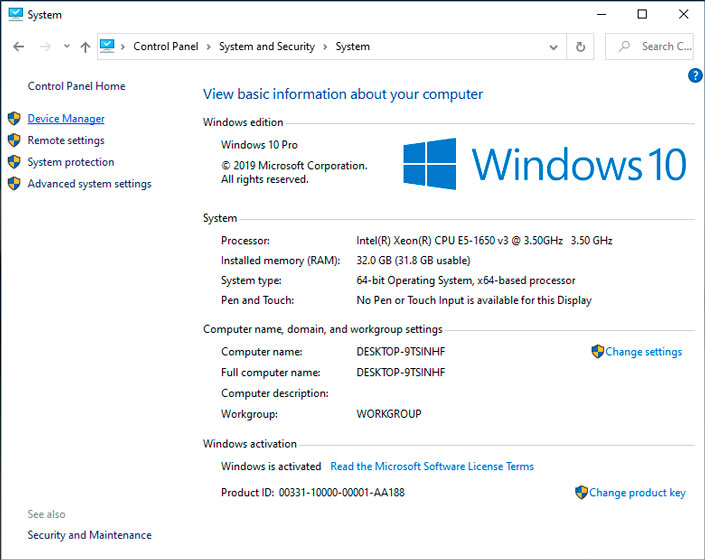The image size is (705, 560).
Task: Click Change product key
Action: click(x=637, y=493)
